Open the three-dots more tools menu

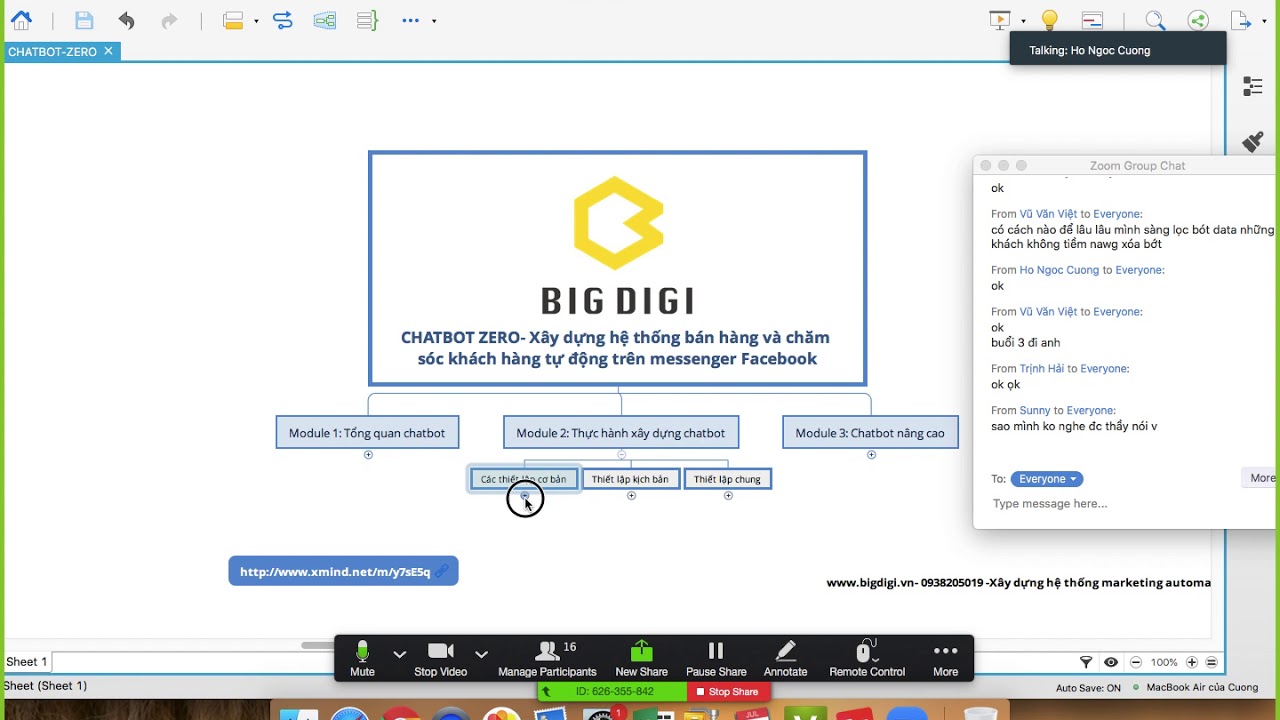tap(411, 20)
